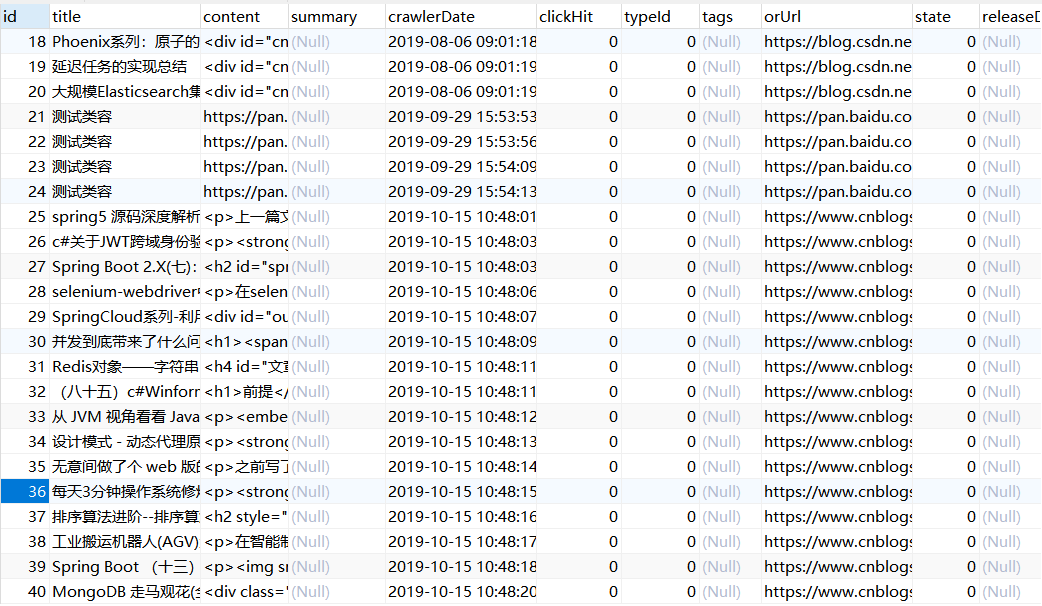The image size is (1042, 606).
Task: Select title 'Spring Boot (十三)'
Action: [x=125, y=567]
